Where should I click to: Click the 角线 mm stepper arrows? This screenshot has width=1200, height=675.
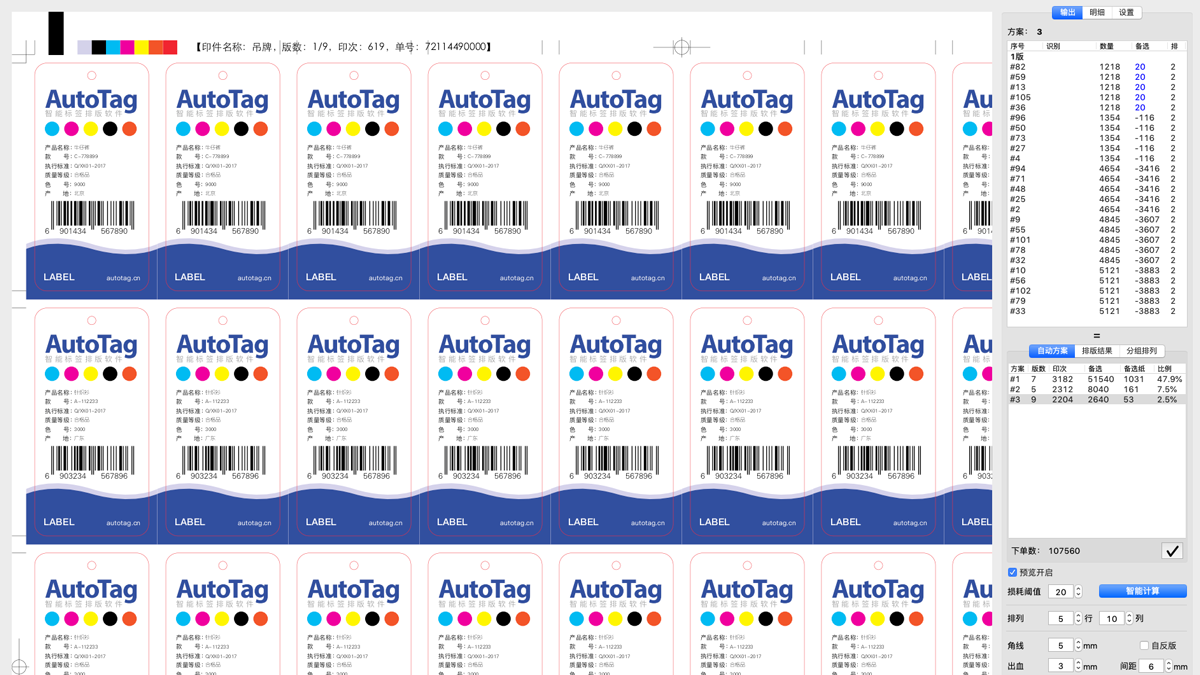[x=1078, y=646]
